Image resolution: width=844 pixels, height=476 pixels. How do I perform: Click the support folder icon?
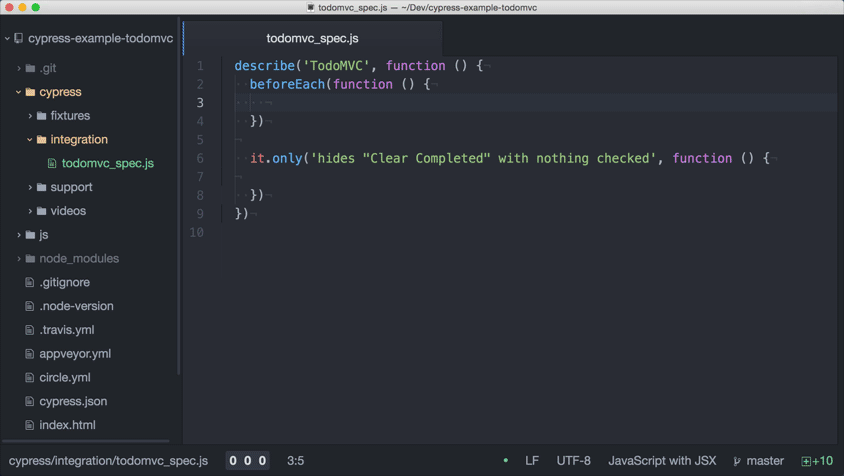pyautogui.click(x=41, y=187)
